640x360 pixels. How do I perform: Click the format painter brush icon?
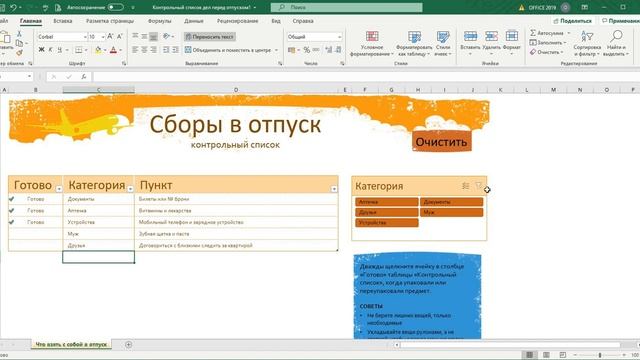[x=19, y=53]
